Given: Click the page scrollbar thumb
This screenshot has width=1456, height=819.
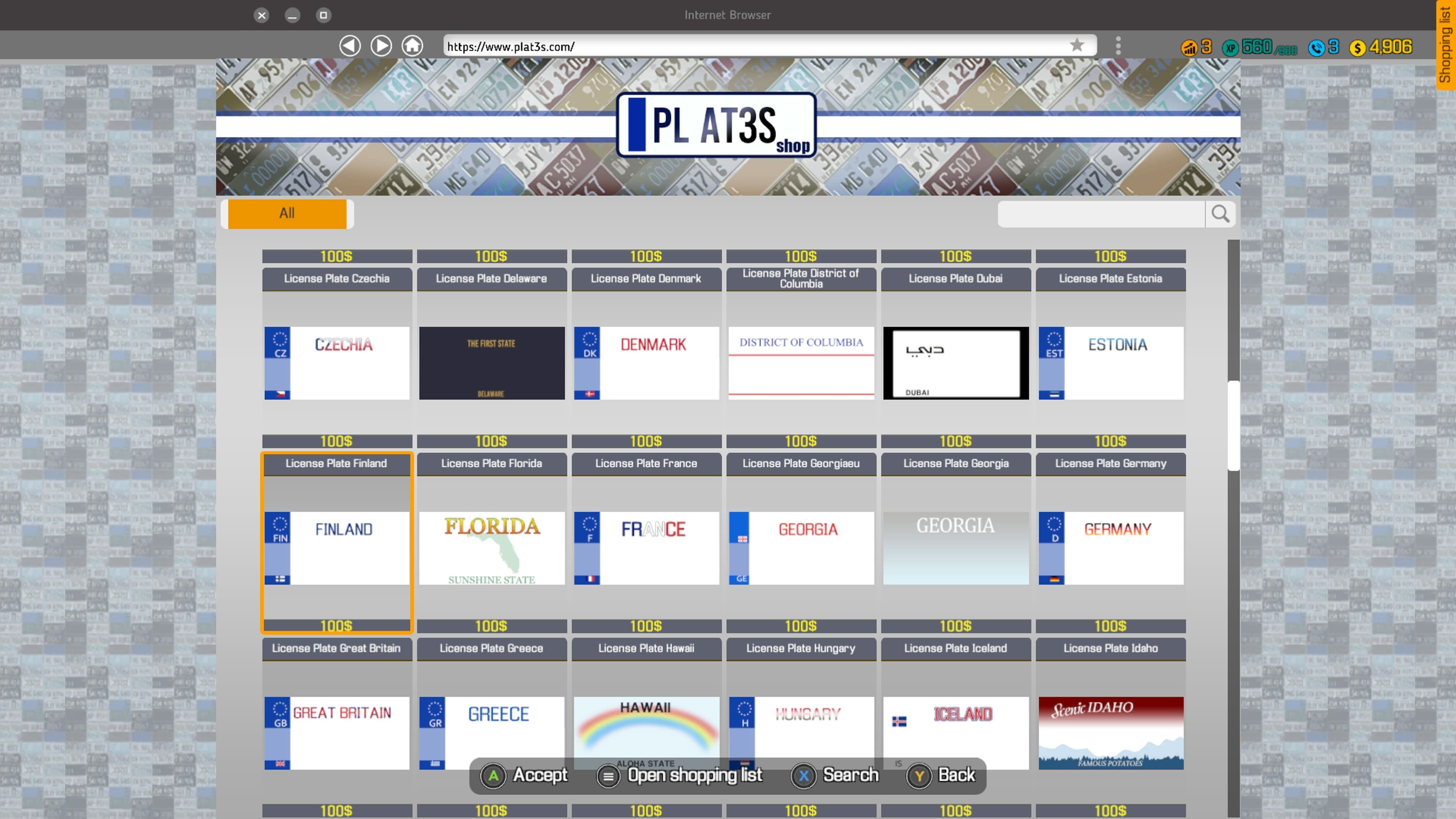Looking at the screenshot, I should pos(1233,425).
